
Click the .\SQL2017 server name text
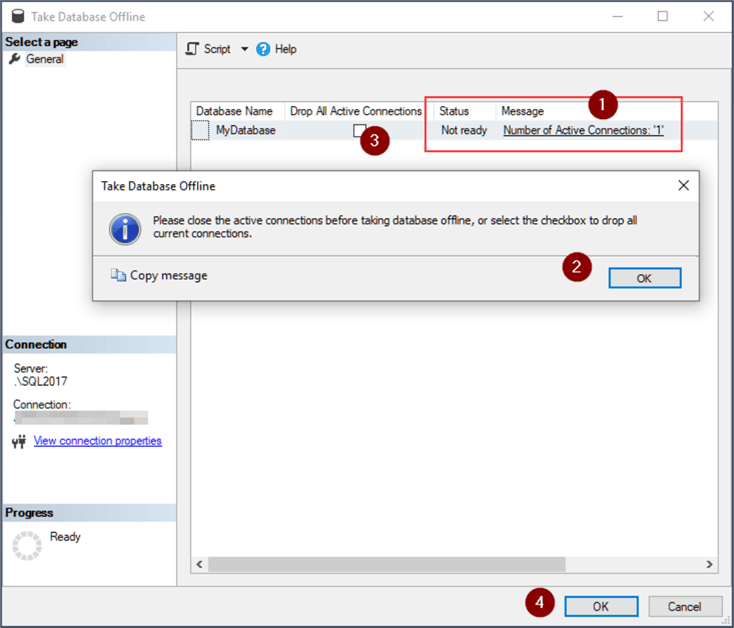pos(41,381)
